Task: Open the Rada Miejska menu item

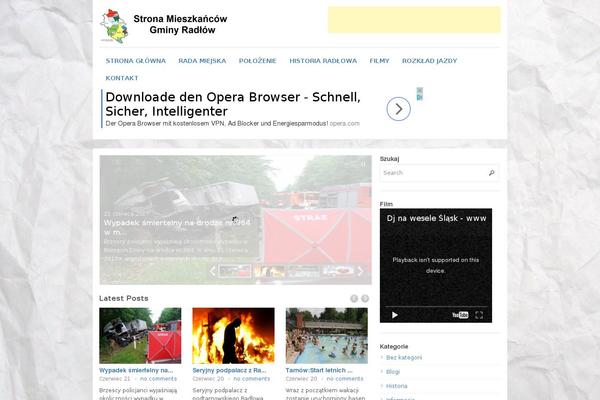Action: [x=202, y=61]
